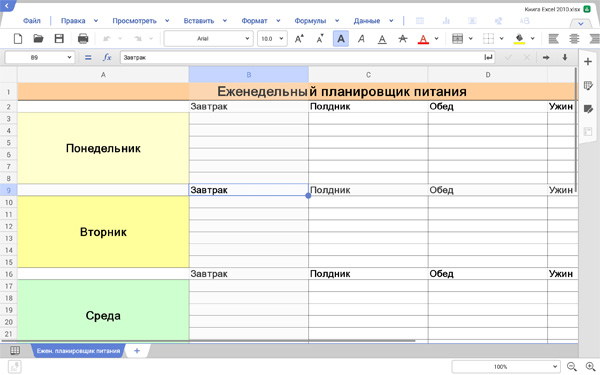The image size is (600, 375).
Task: Open the Файл menu
Action: point(32,21)
